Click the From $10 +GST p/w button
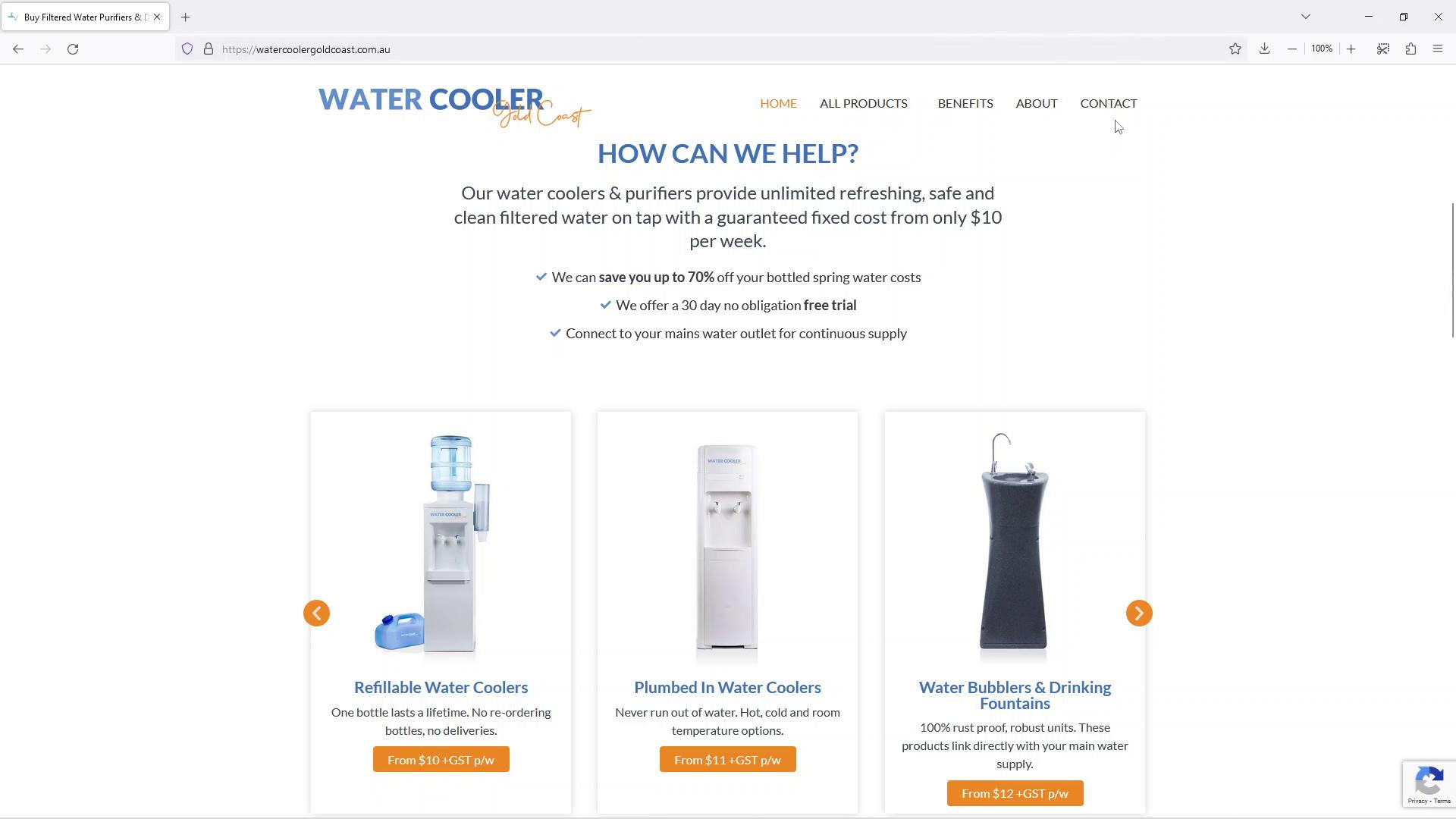Viewport: 1456px width, 819px height. click(x=441, y=760)
